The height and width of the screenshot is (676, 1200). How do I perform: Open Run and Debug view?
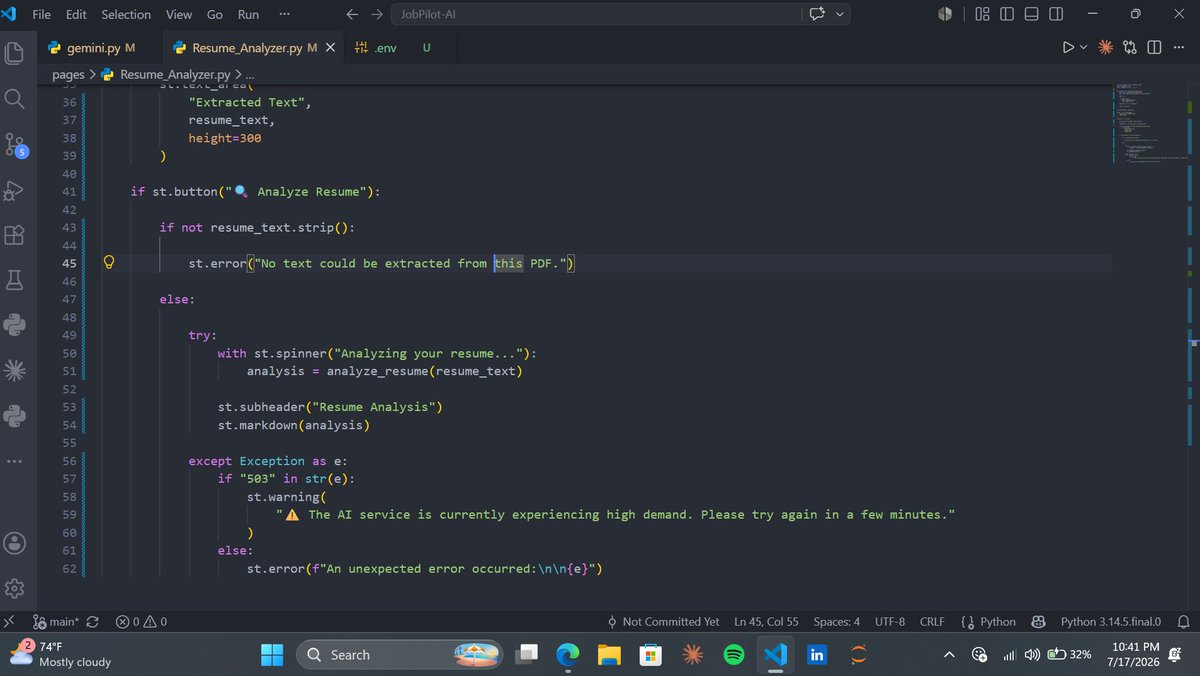(x=14, y=190)
